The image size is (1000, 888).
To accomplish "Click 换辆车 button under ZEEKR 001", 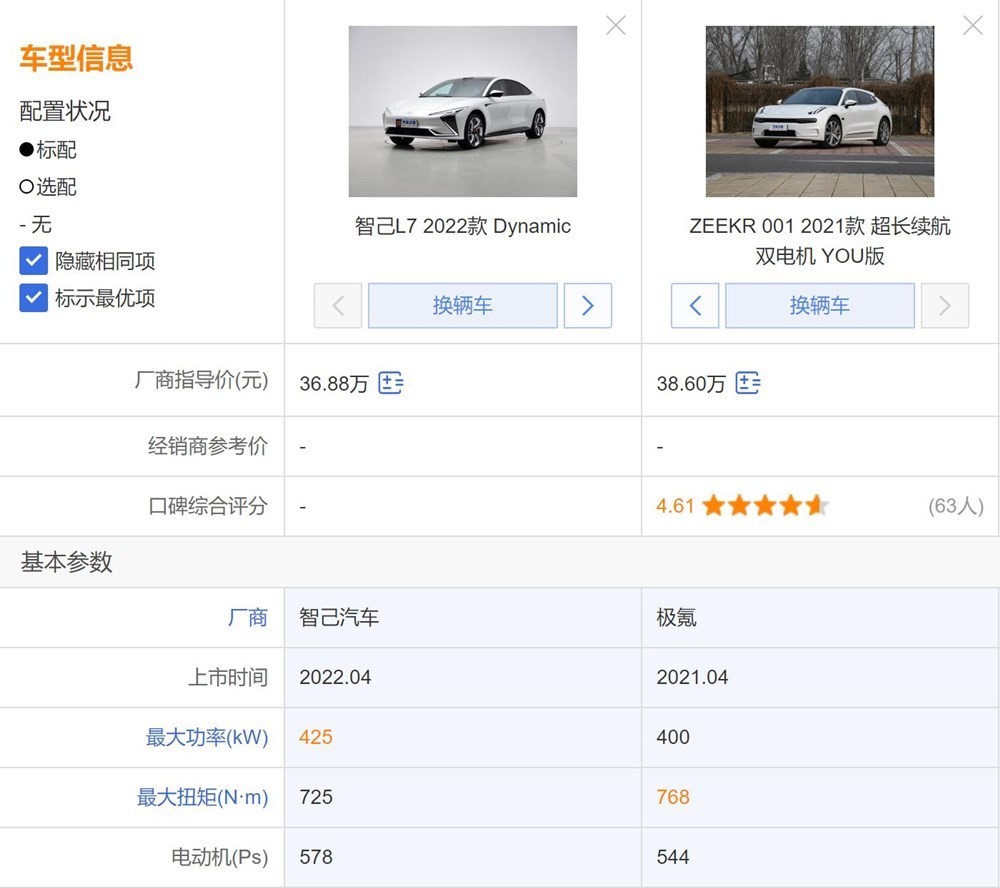I will [820, 306].
